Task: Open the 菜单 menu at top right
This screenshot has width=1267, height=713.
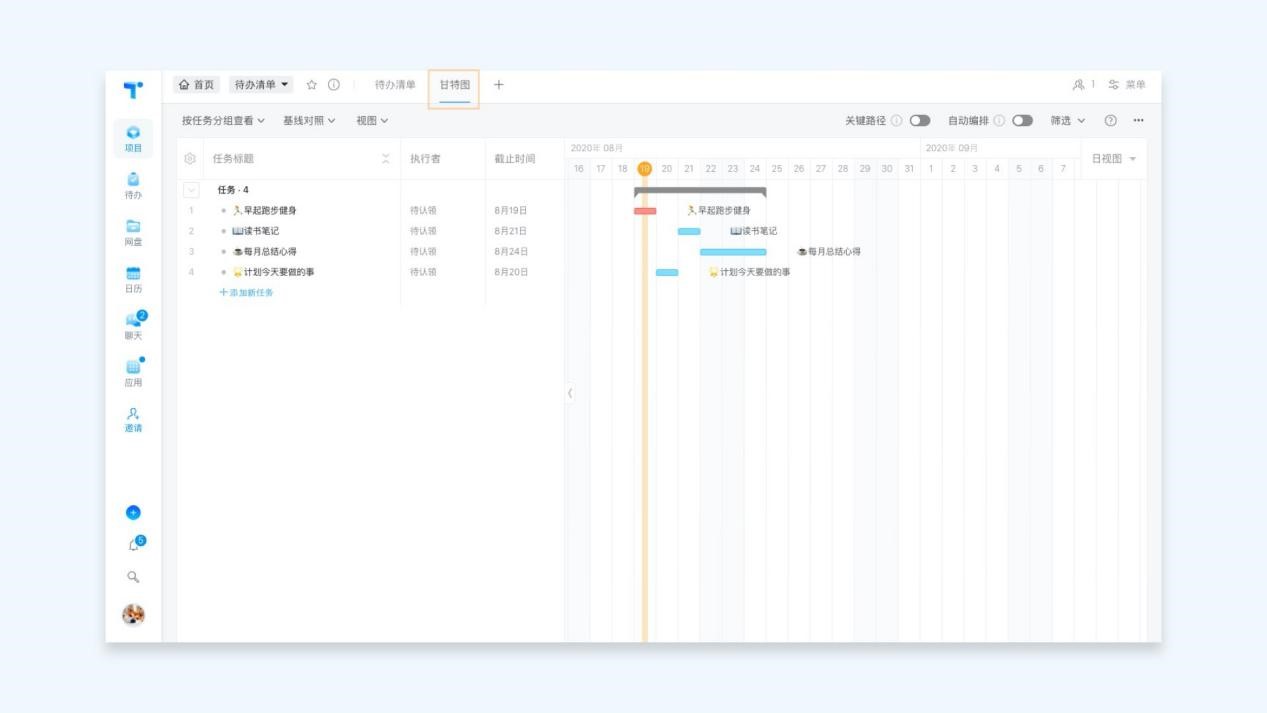Action: 1127,85
